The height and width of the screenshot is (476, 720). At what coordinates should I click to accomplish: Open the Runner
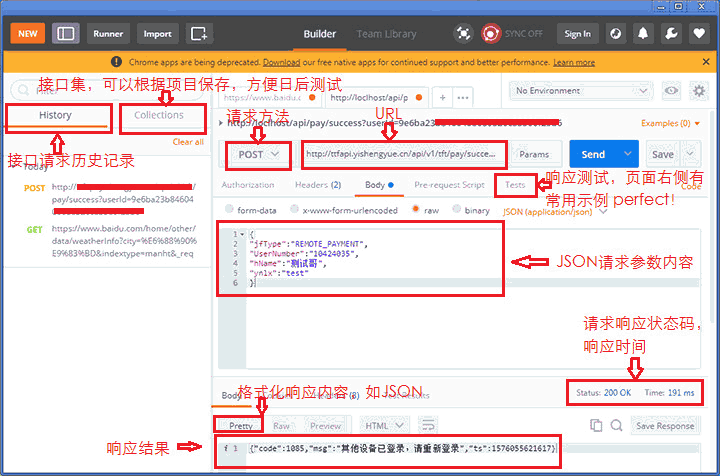108,34
